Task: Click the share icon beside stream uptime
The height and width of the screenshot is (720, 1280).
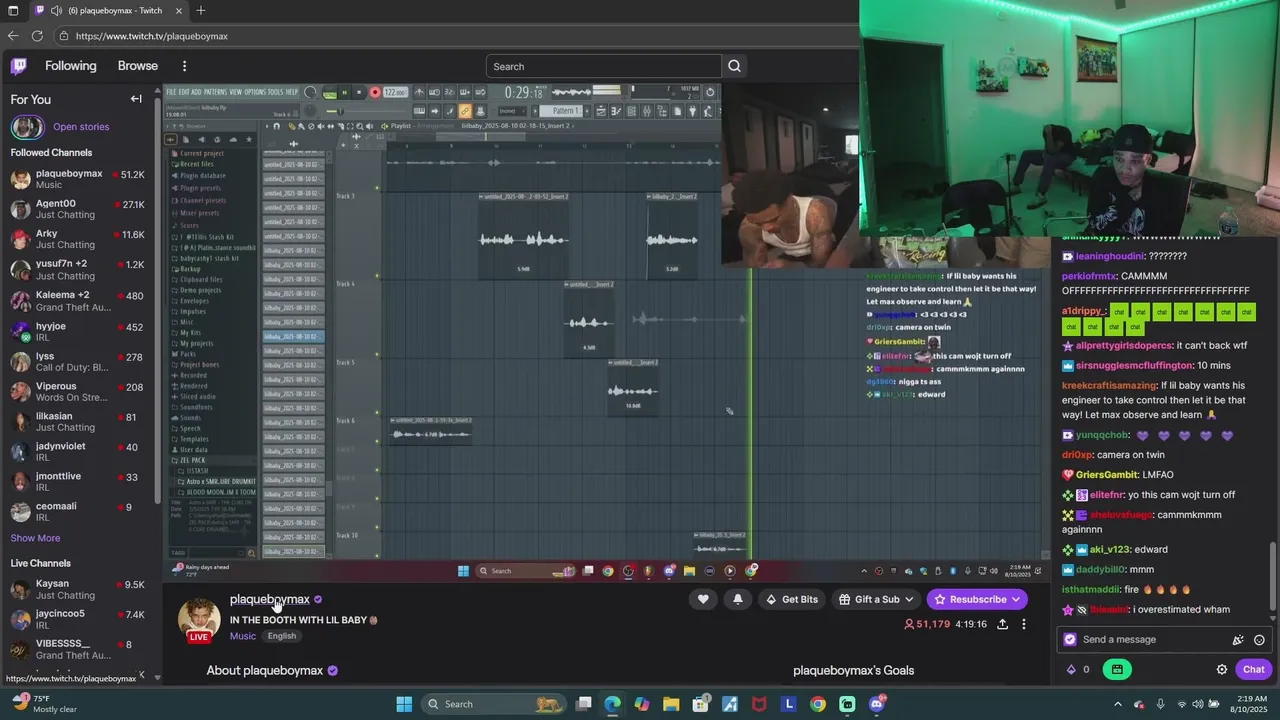Action: tap(1002, 624)
